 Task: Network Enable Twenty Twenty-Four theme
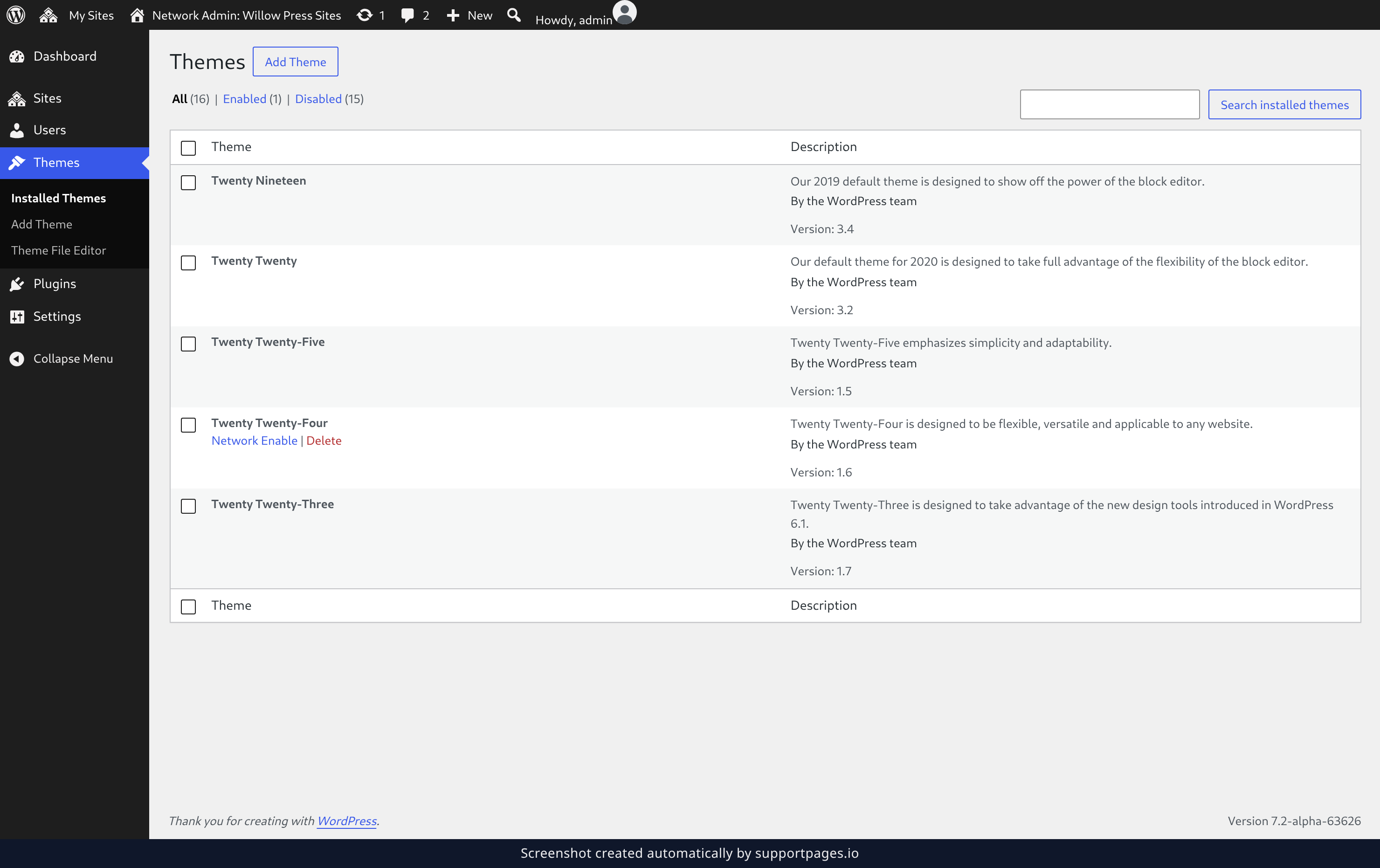[255, 440]
